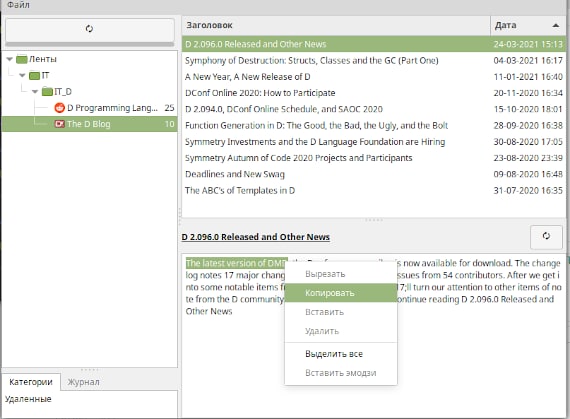Select the D 2.096.0 Released row in the article list
The height and width of the screenshot is (419, 570).
[374, 44]
